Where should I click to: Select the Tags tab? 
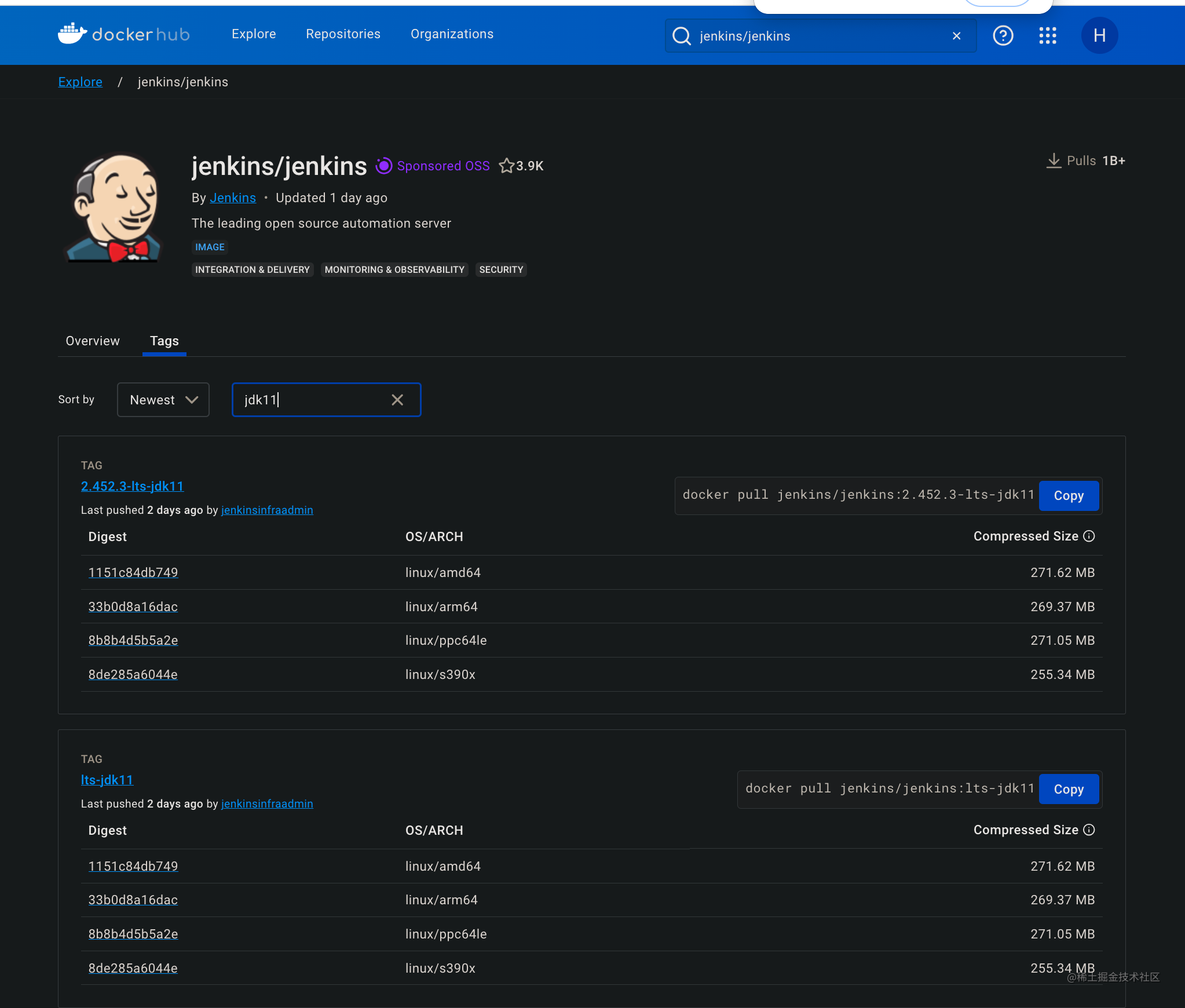click(x=164, y=341)
